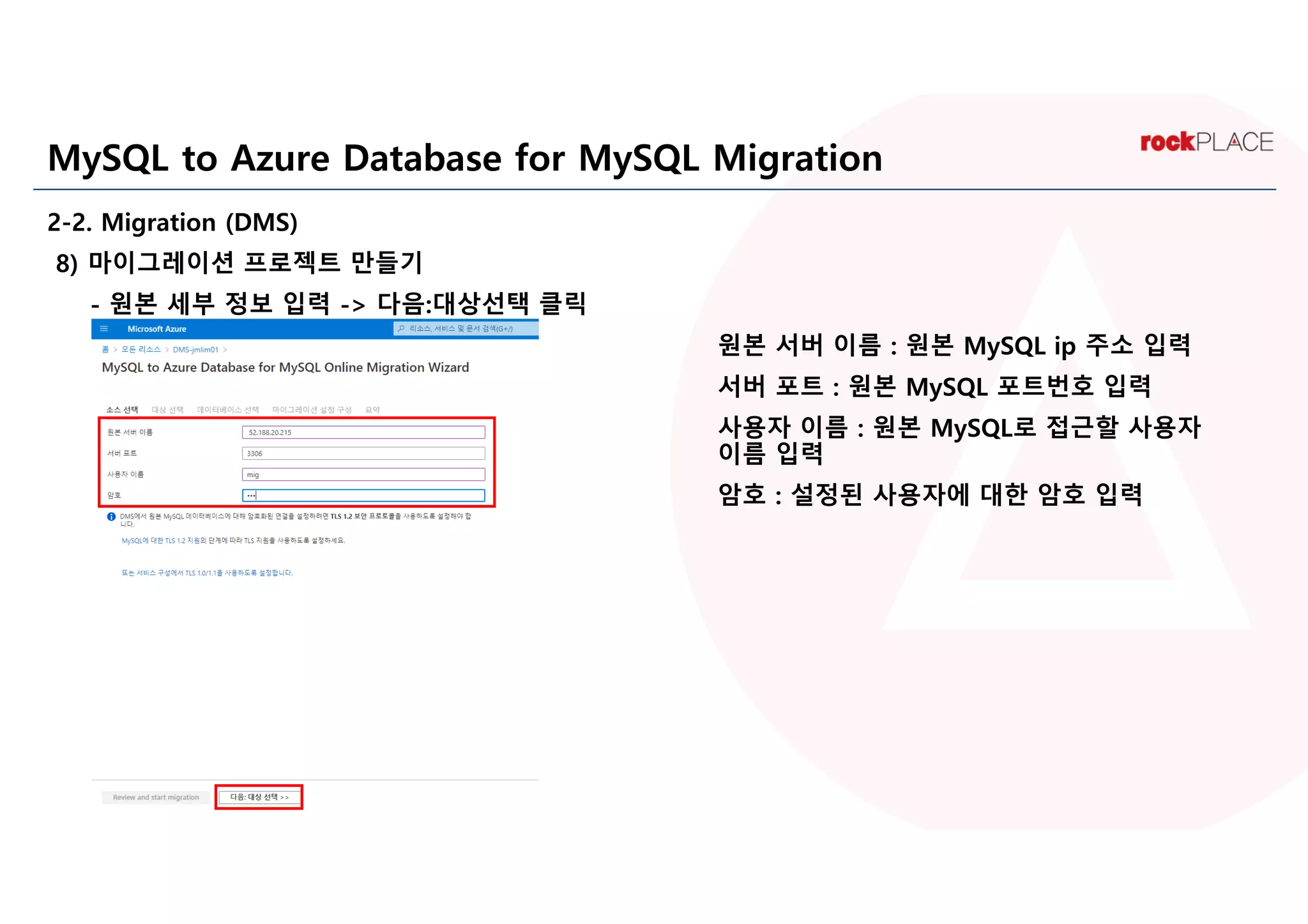
Task: Open the 마이그레이션 설정 구성 tab
Action: coord(312,409)
